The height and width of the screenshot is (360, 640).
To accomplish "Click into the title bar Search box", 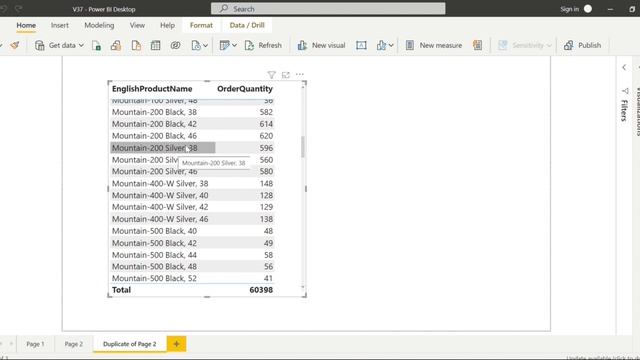I will pyautogui.click(x=328, y=9).
